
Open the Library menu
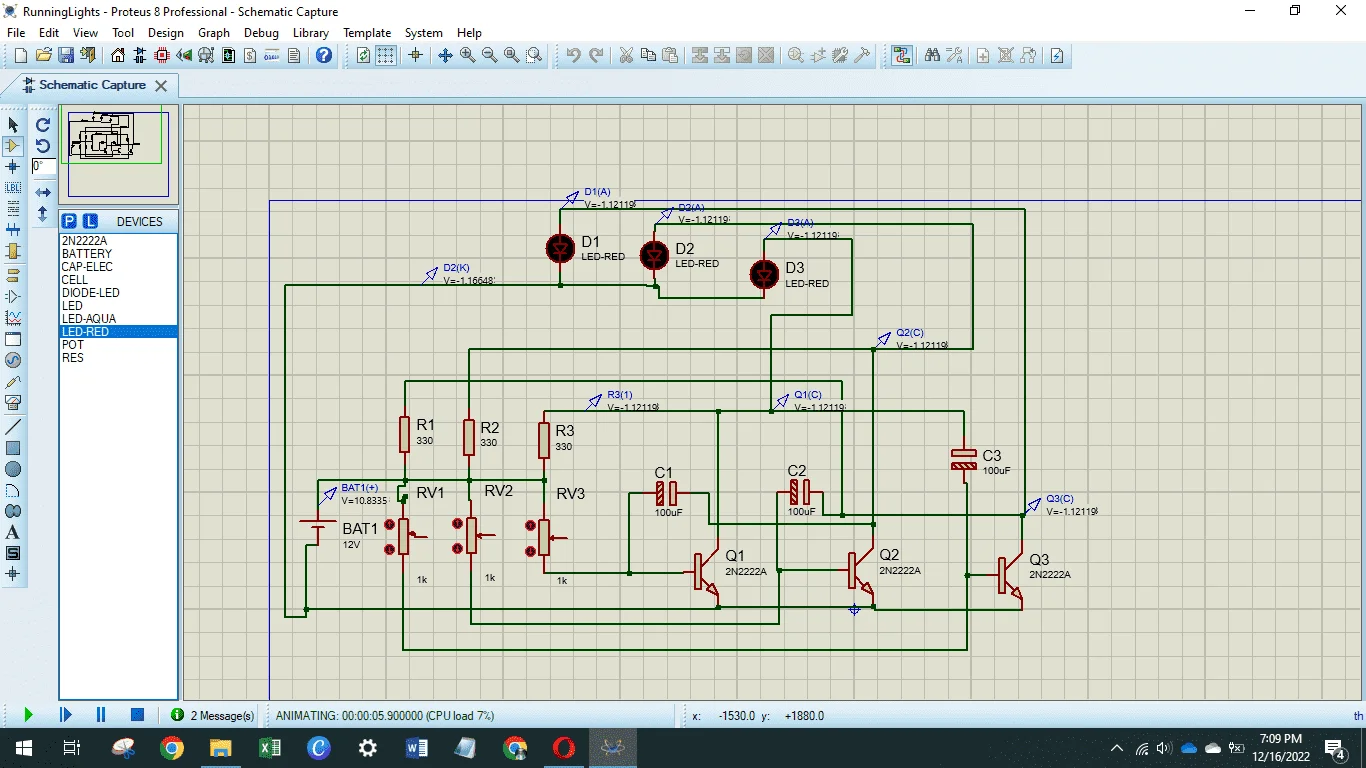310,33
